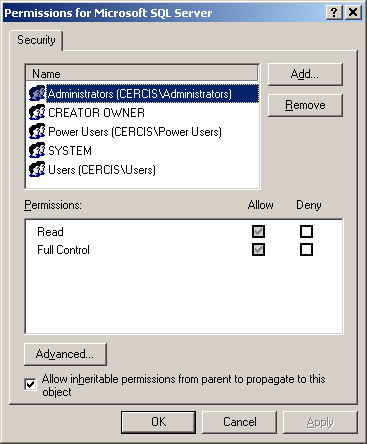
Task: Toggle the Allow checkbox for Read
Action: (x=258, y=232)
